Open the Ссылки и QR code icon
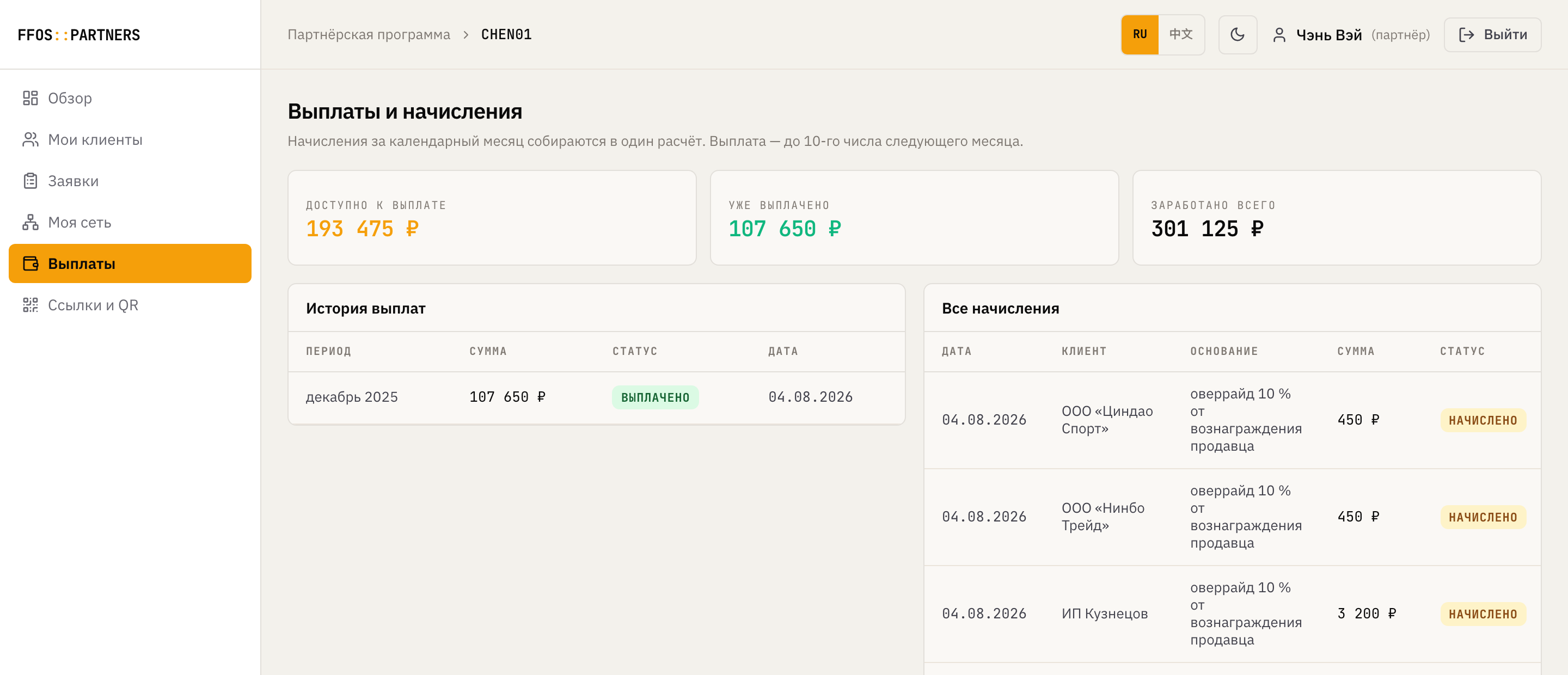This screenshot has width=1568, height=675. click(x=30, y=305)
